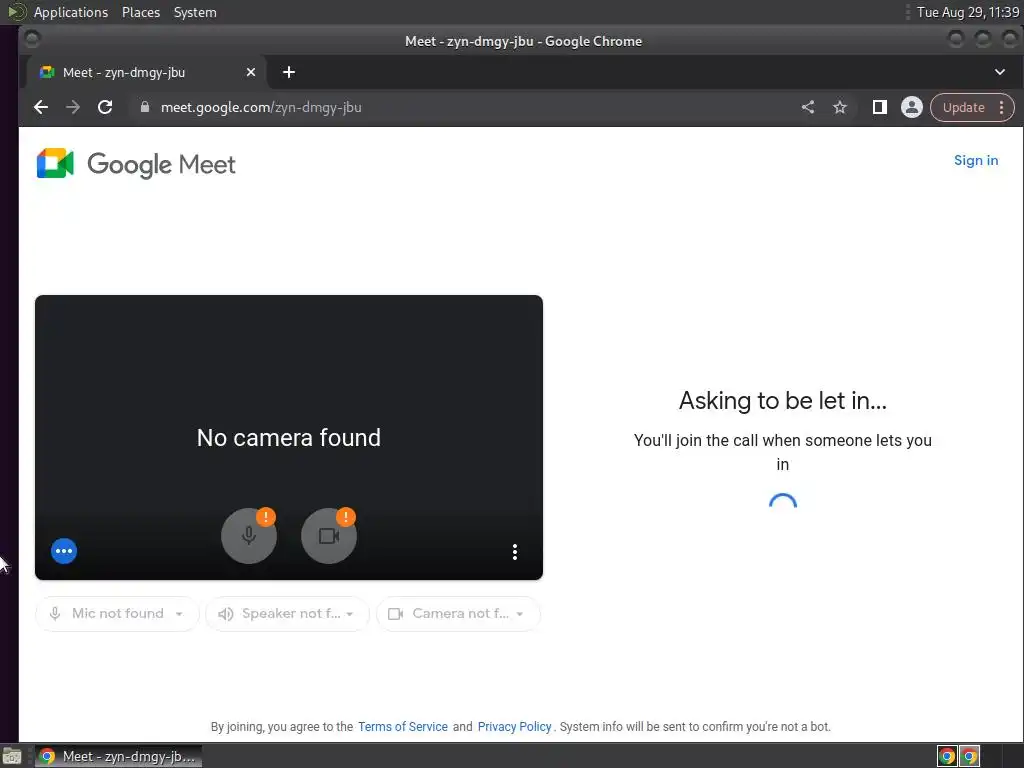
Task: Click the Sign in link
Action: [x=976, y=160]
